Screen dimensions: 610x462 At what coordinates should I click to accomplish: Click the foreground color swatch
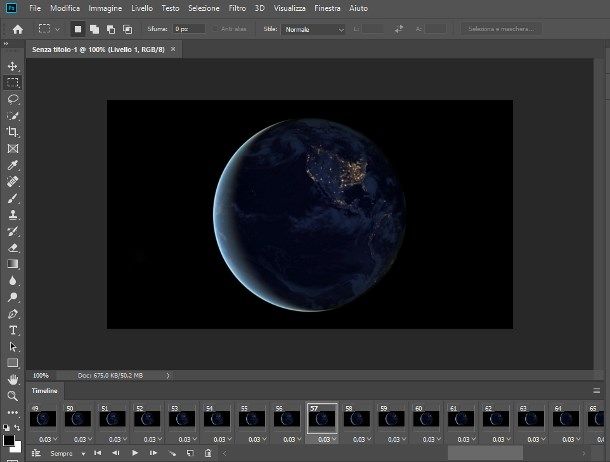click(8, 438)
